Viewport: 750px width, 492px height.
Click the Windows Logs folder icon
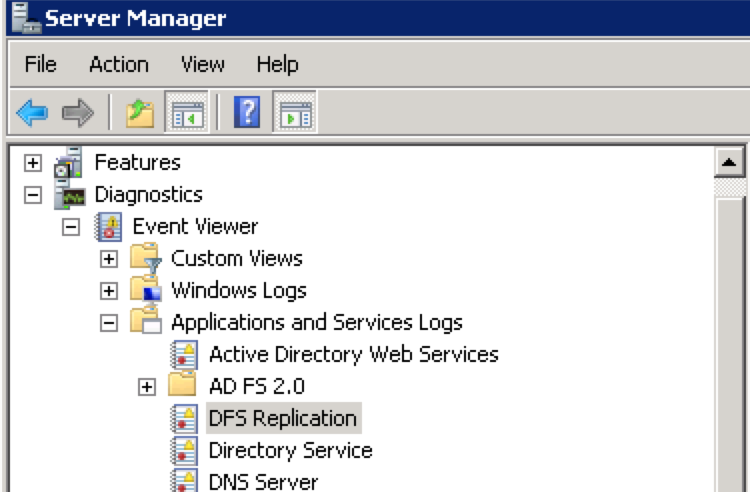(x=145, y=290)
